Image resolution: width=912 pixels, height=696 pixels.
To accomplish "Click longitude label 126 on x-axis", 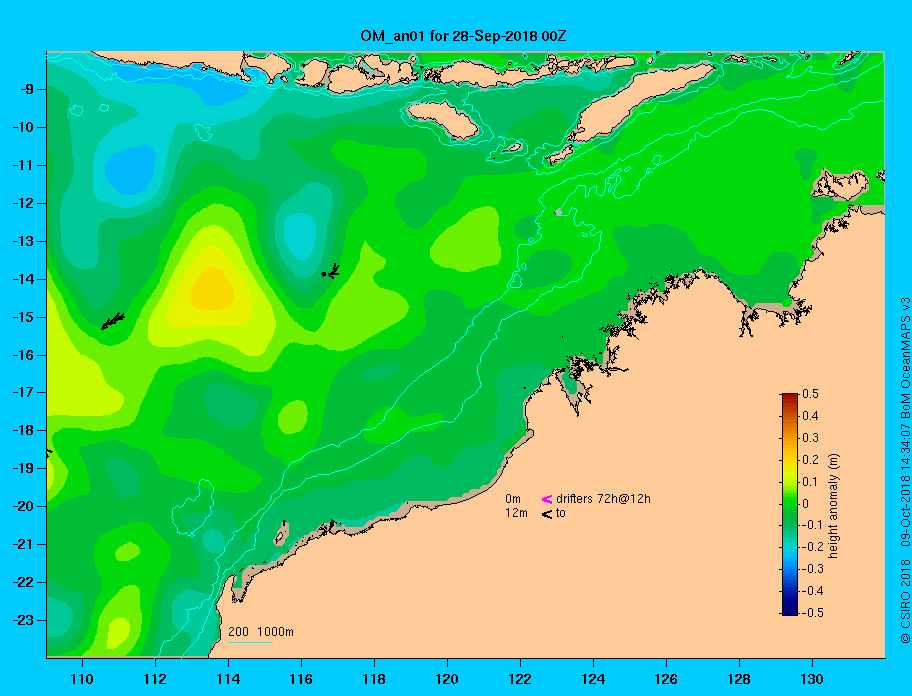I will click(x=666, y=679).
